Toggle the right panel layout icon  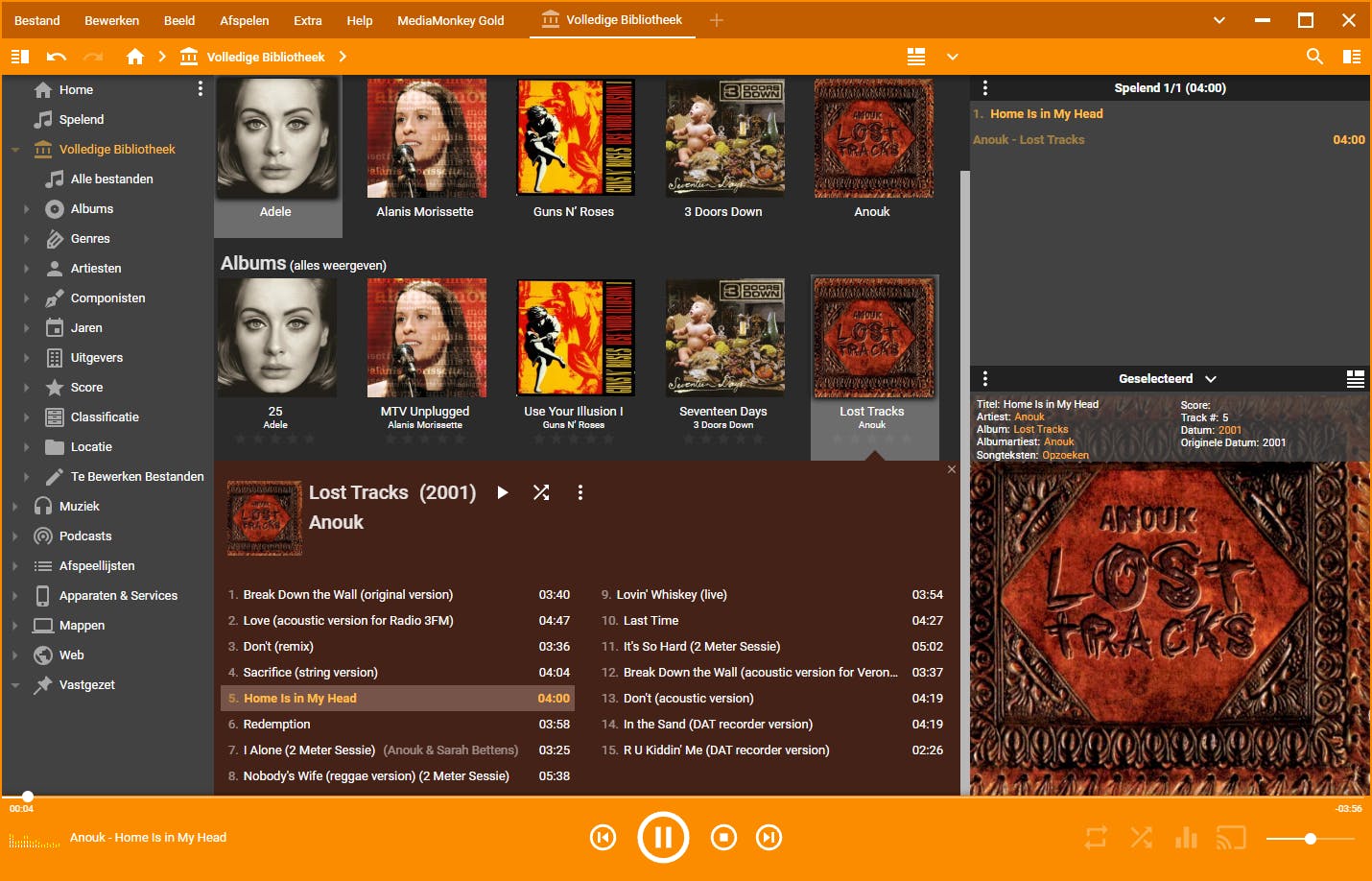[1352, 57]
